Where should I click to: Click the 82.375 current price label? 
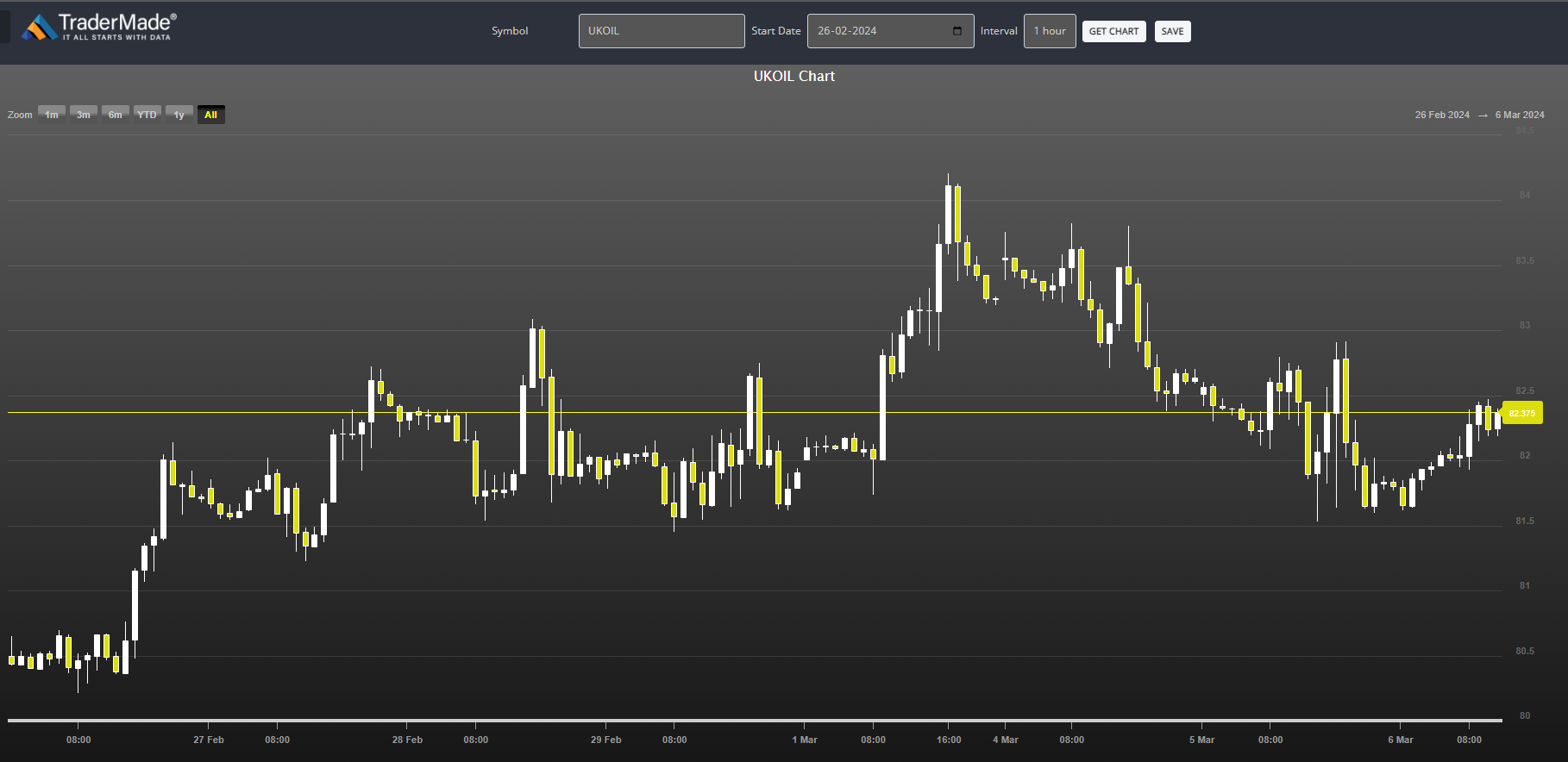click(1522, 413)
